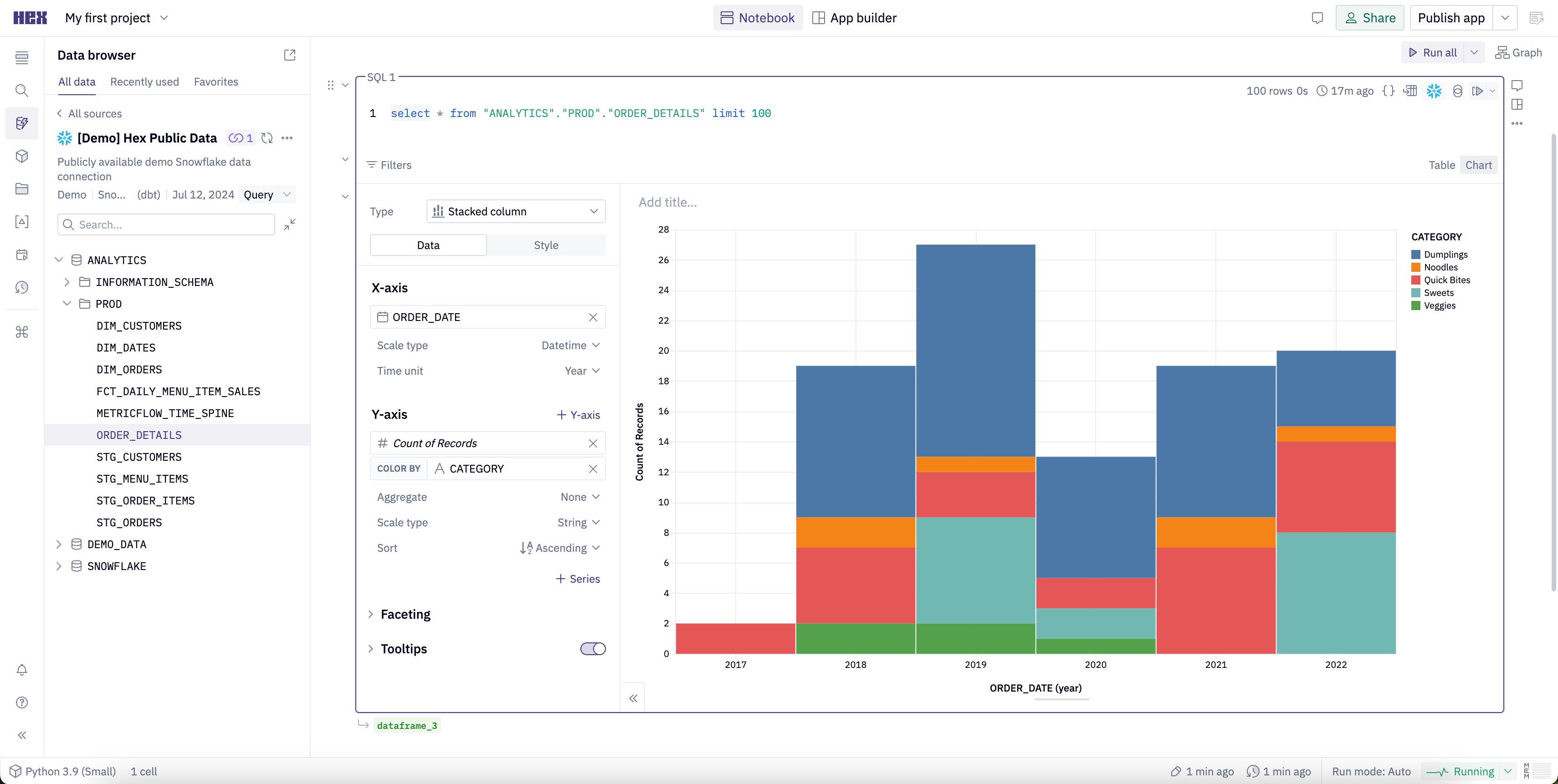This screenshot has width=1558, height=784.
Task: Open the Graph view
Action: 1519,53
